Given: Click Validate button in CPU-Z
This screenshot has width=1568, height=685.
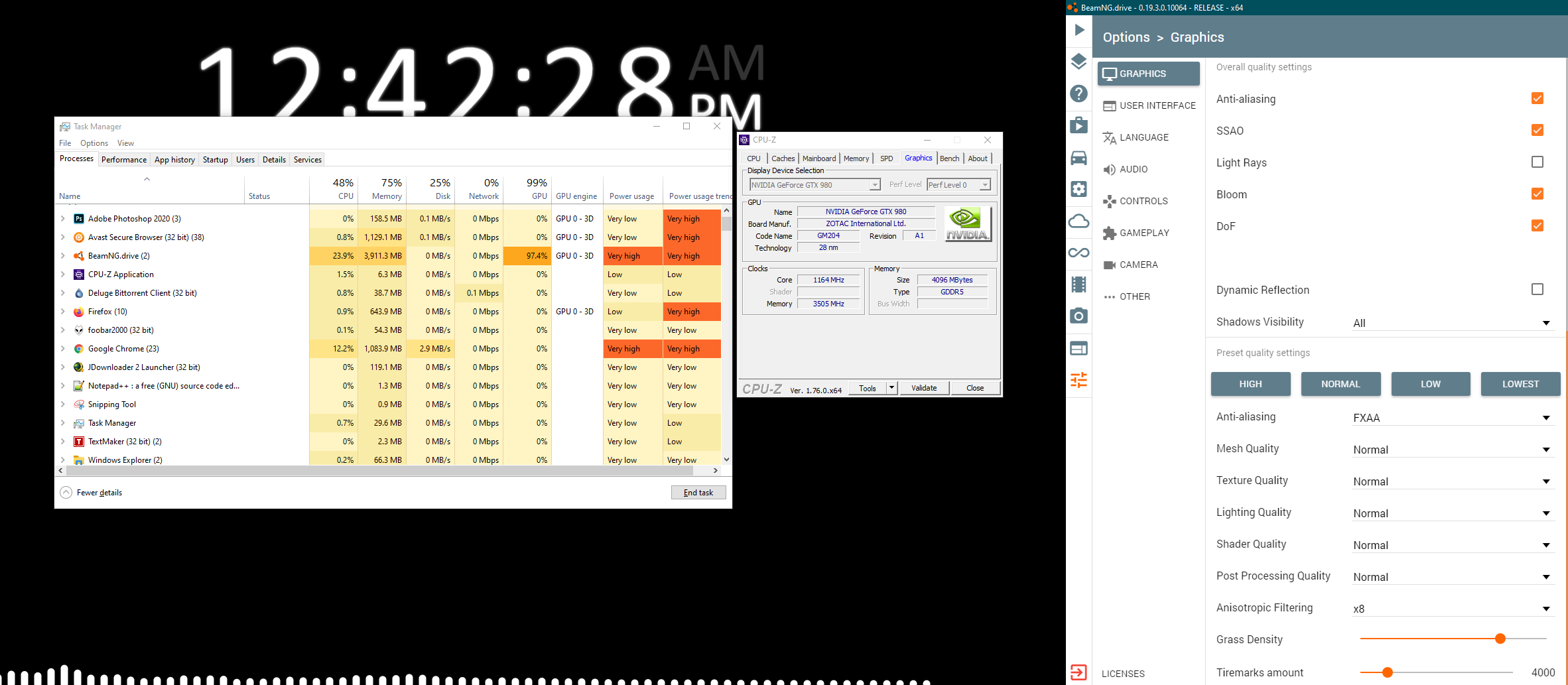Looking at the screenshot, I should click(x=924, y=389).
